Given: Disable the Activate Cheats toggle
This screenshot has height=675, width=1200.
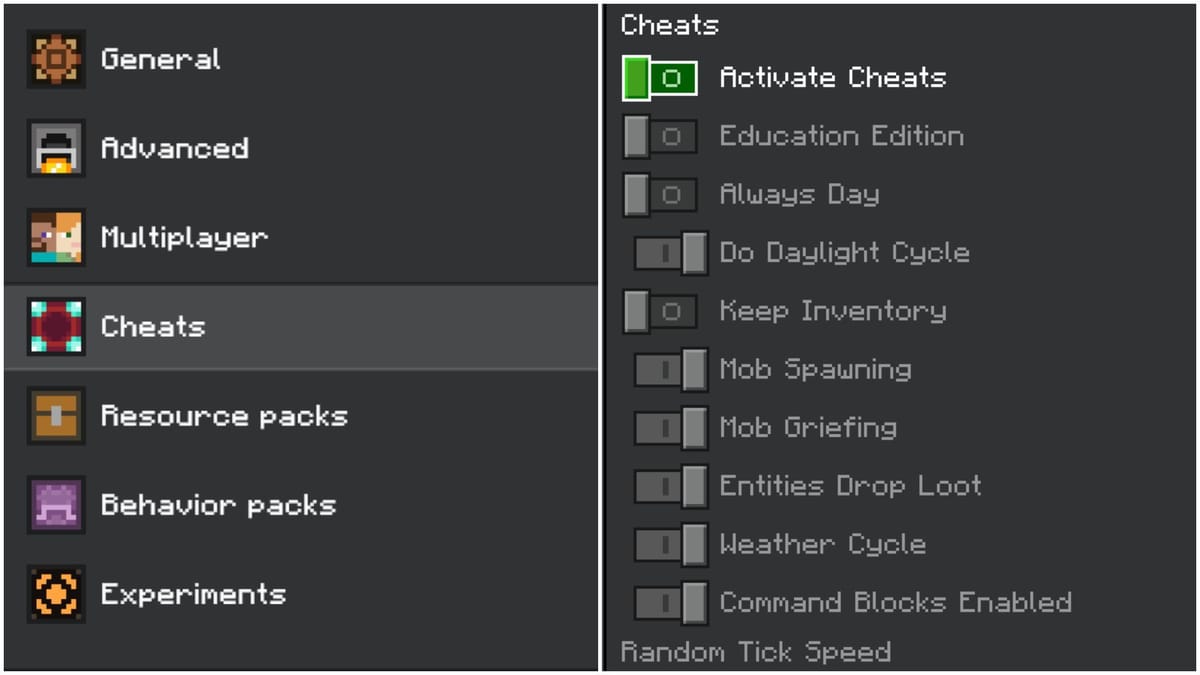Looking at the screenshot, I should pos(656,77).
